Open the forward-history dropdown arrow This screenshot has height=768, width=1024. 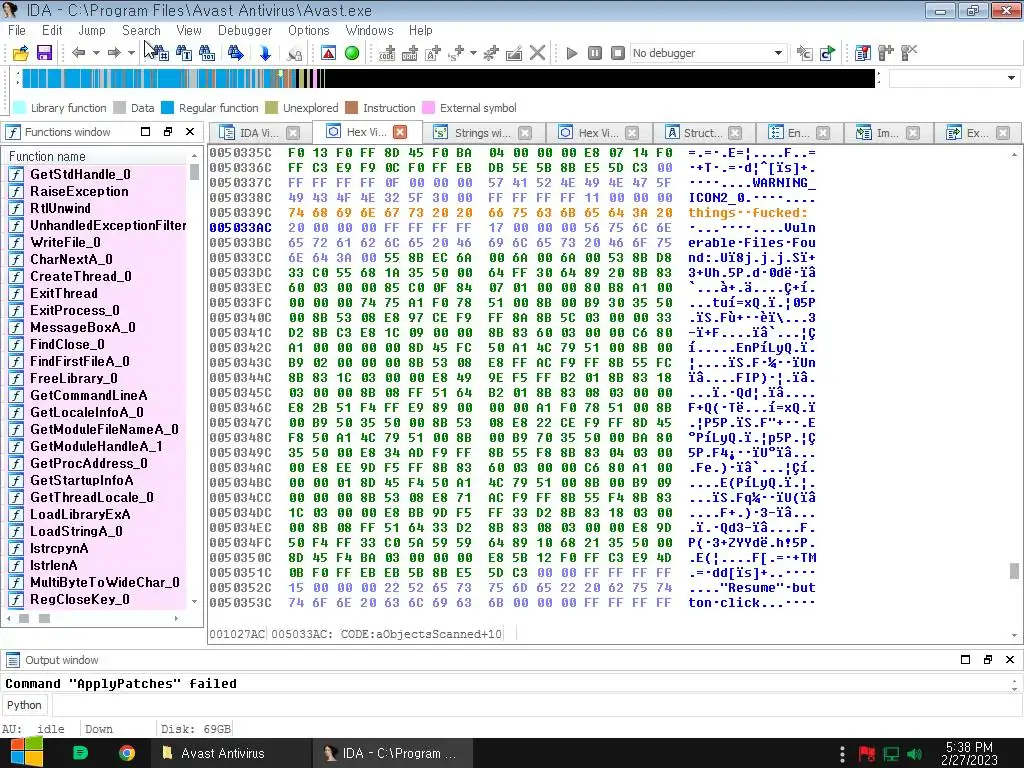(x=131, y=53)
